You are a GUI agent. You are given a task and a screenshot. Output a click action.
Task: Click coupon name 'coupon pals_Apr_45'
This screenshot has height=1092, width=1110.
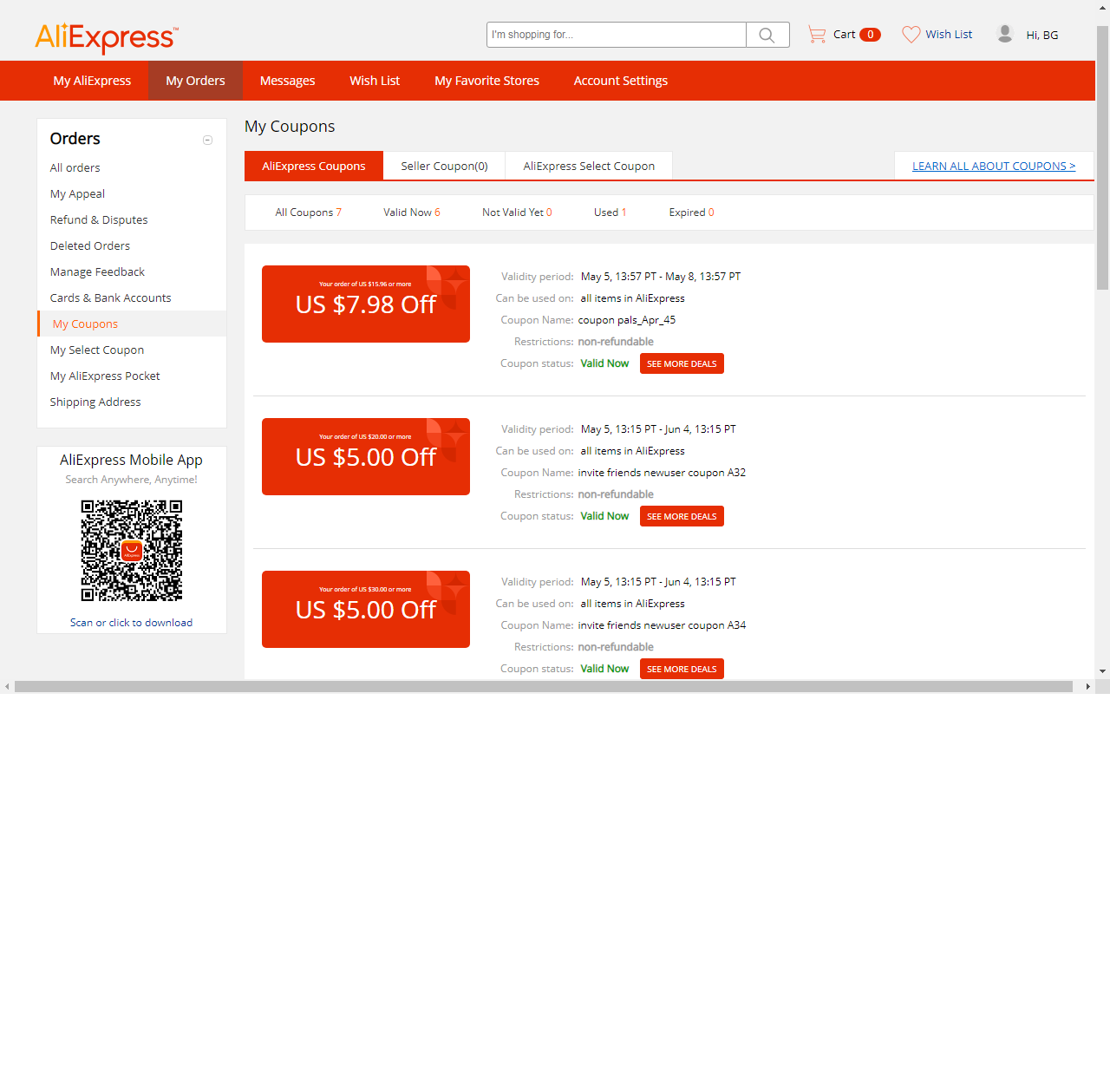tap(627, 320)
